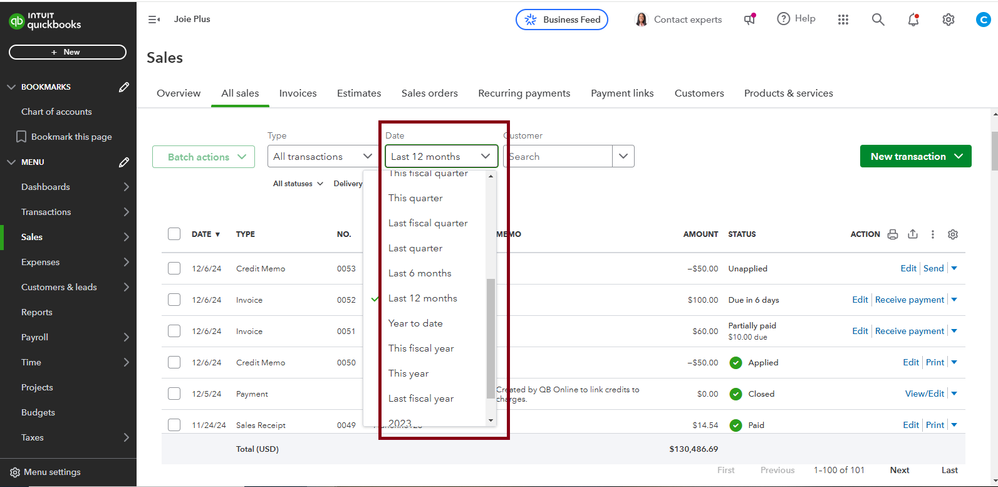Open the apps grid launcher
This screenshot has height=487, width=998.
click(843, 19)
